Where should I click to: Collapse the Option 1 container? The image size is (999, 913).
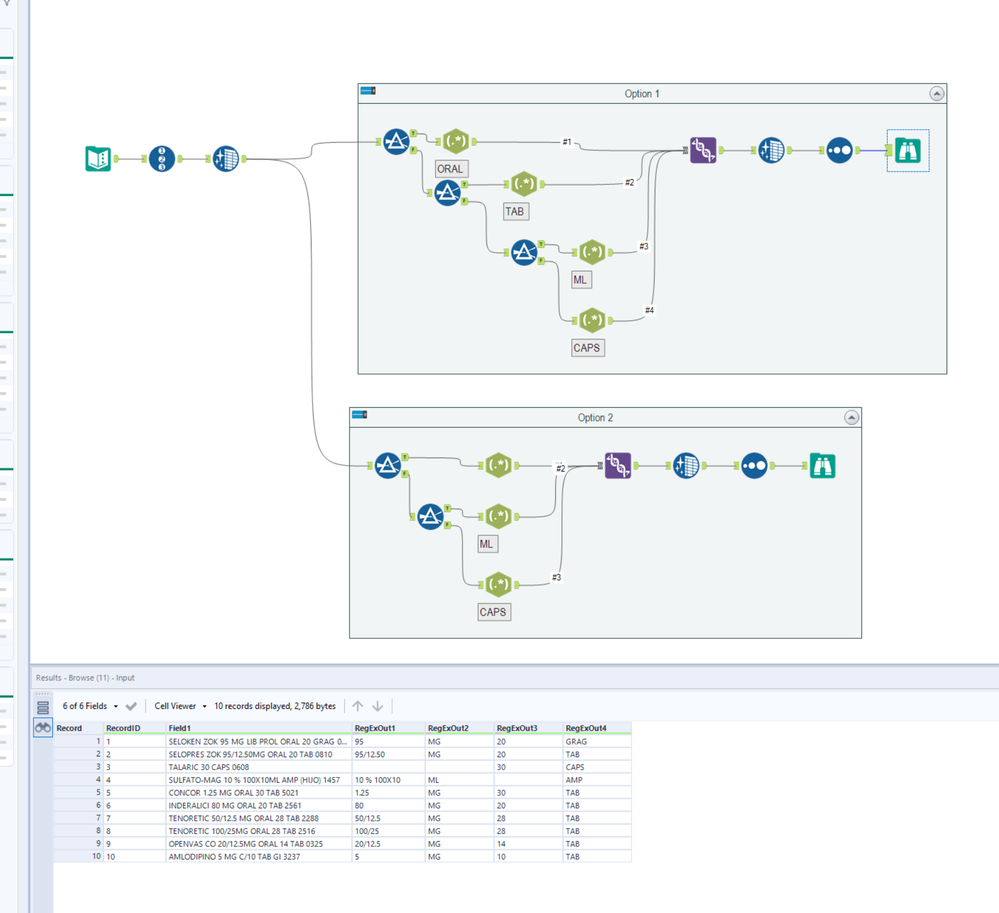pos(937,94)
